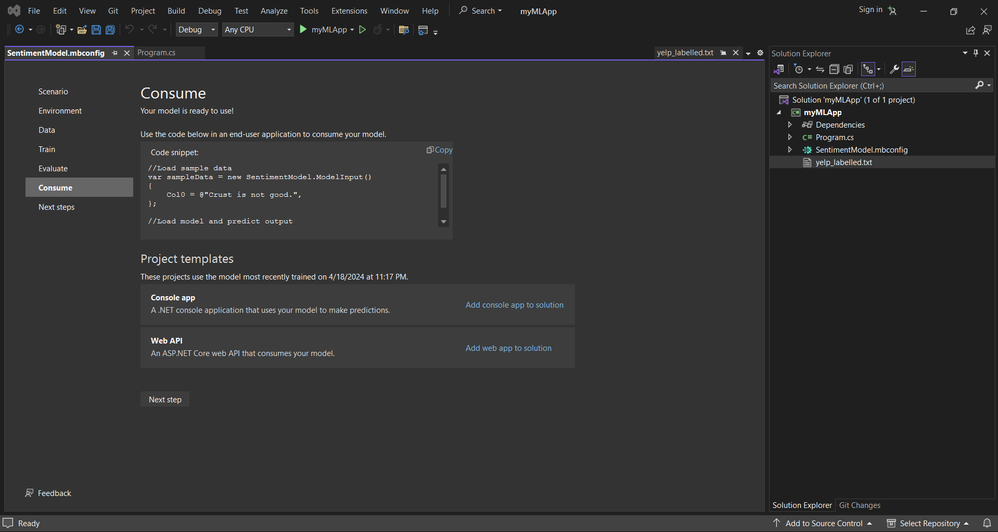The width and height of the screenshot is (998, 532).
Task: Click the Live Share icon top right
Action: pos(970,30)
